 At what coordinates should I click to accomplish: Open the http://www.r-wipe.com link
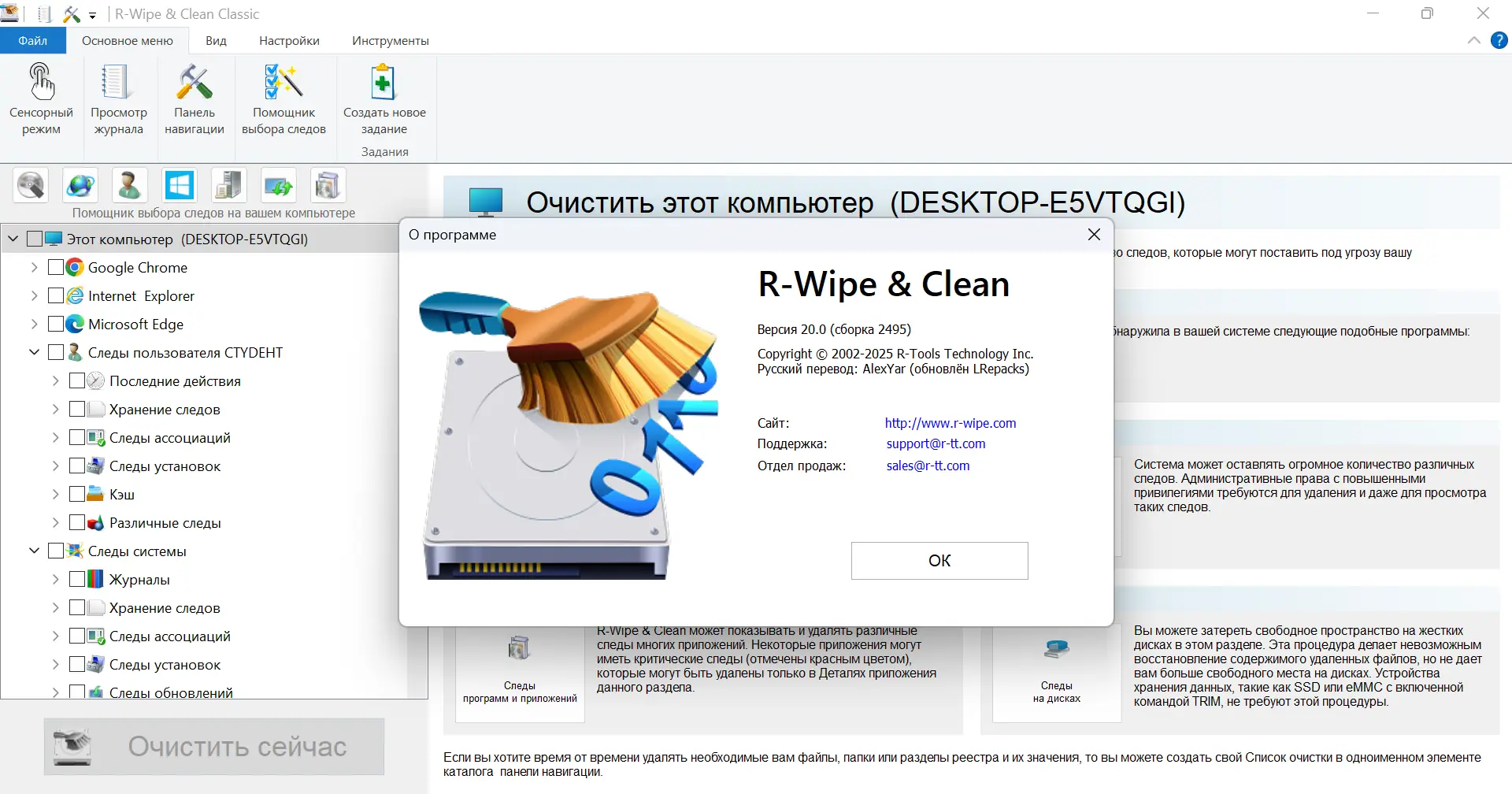950,423
